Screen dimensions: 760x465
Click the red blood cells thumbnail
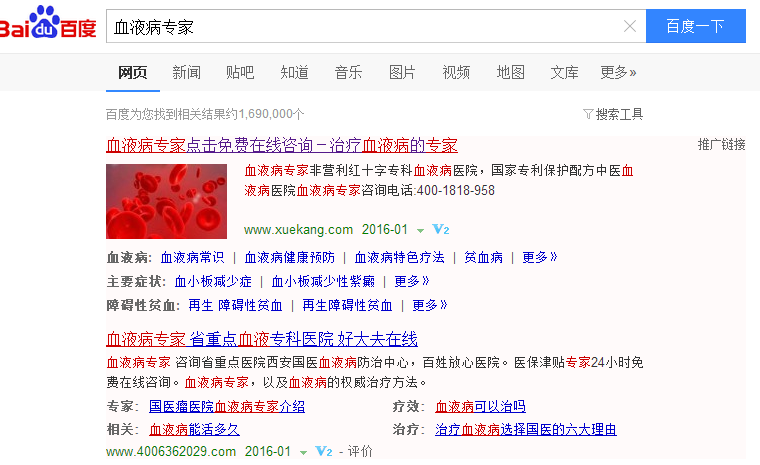click(x=166, y=201)
